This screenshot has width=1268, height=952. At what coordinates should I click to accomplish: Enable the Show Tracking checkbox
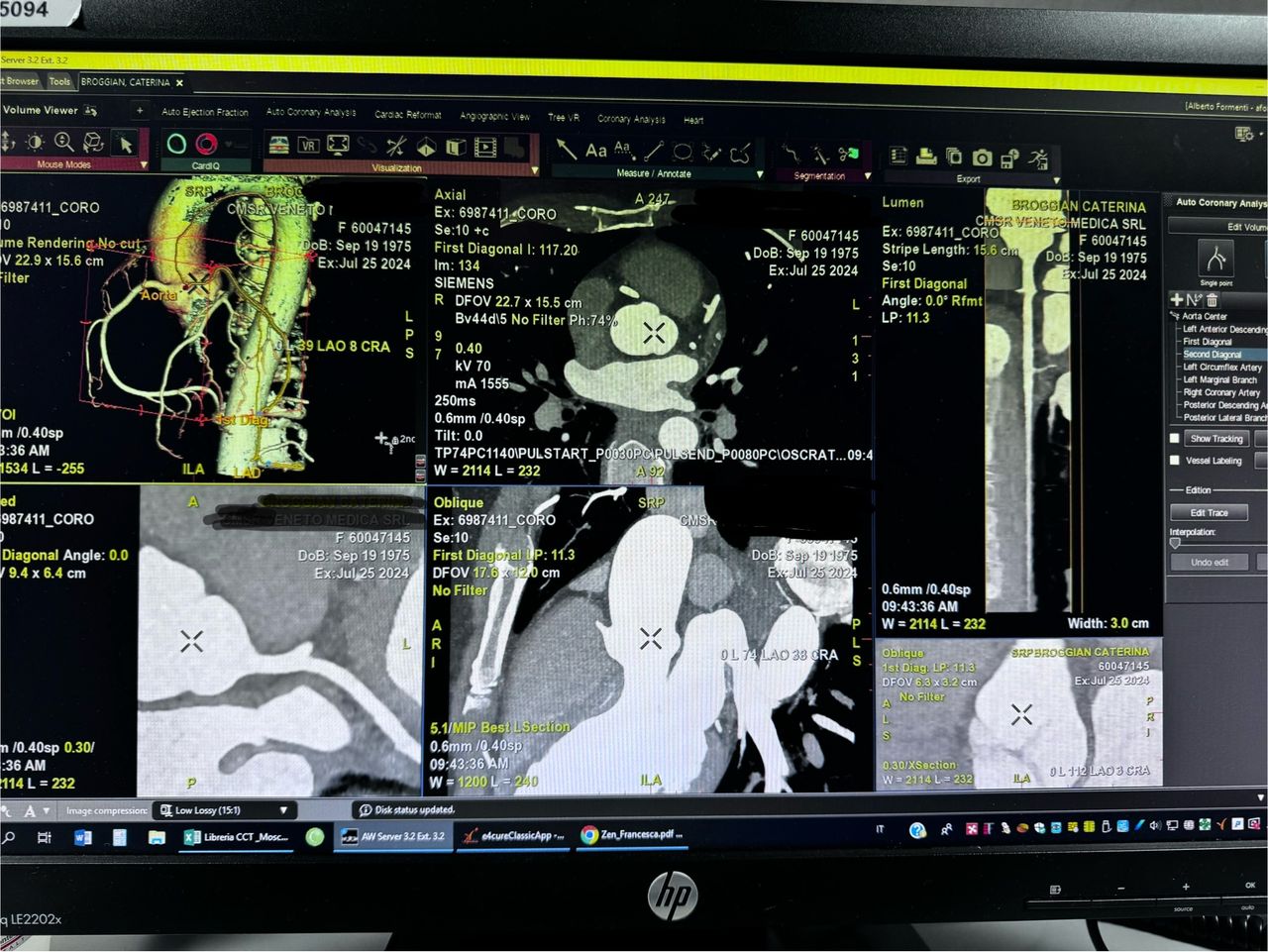(1175, 438)
